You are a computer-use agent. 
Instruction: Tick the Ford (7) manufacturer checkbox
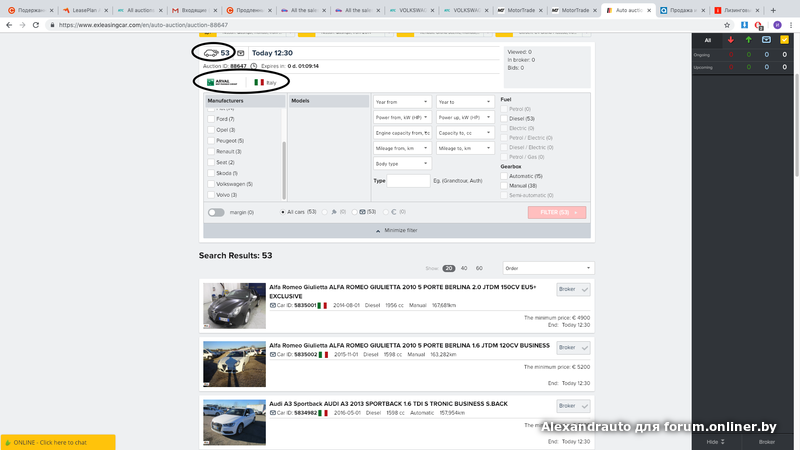[211, 119]
